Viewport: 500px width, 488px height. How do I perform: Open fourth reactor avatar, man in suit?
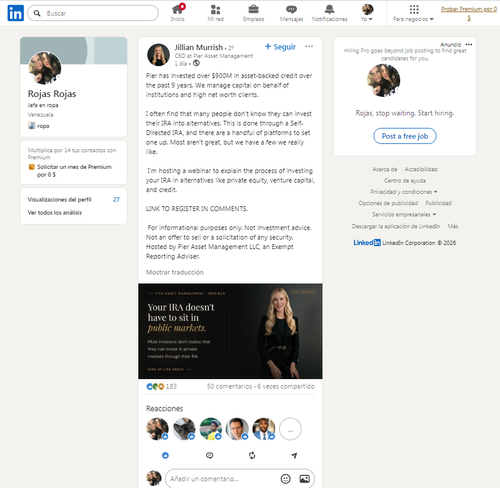[237, 429]
